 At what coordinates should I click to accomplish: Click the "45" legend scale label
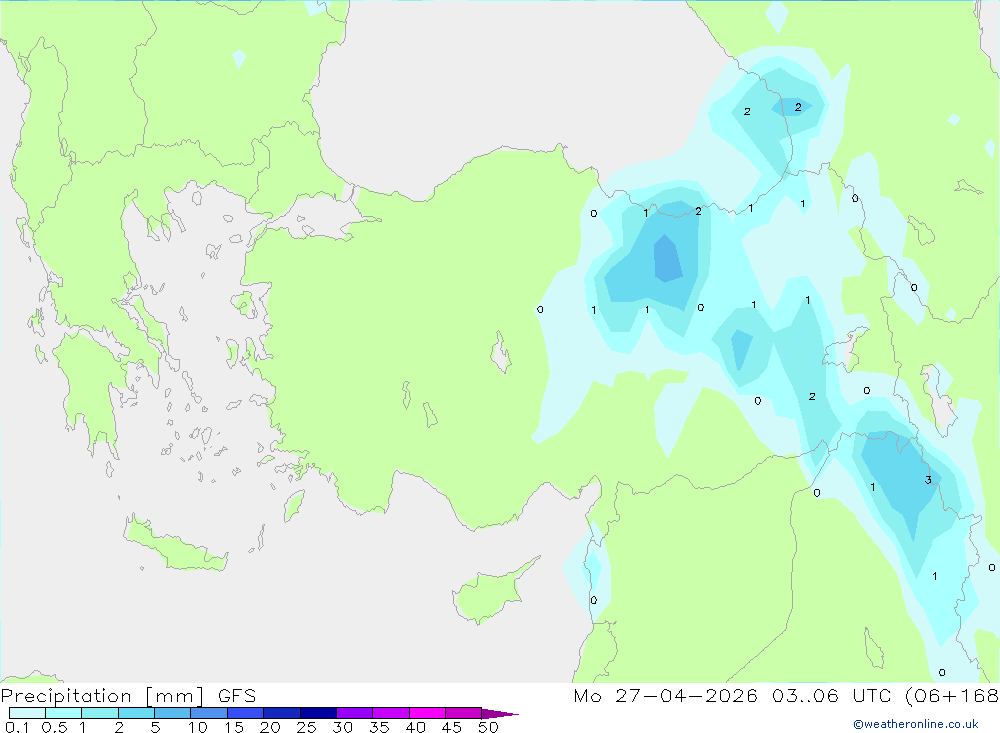(452, 727)
